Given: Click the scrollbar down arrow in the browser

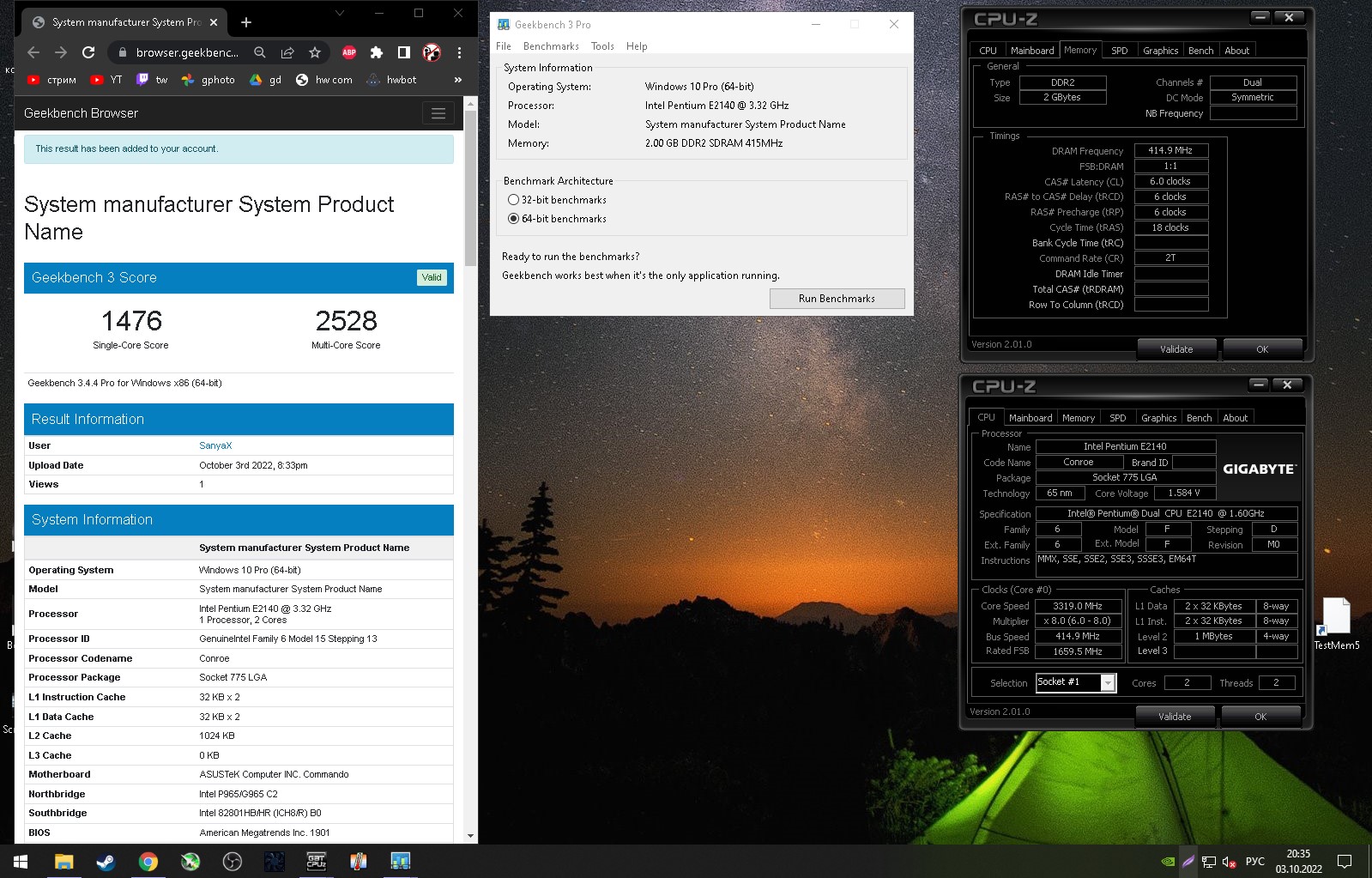Looking at the screenshot, I should (470, 835).
